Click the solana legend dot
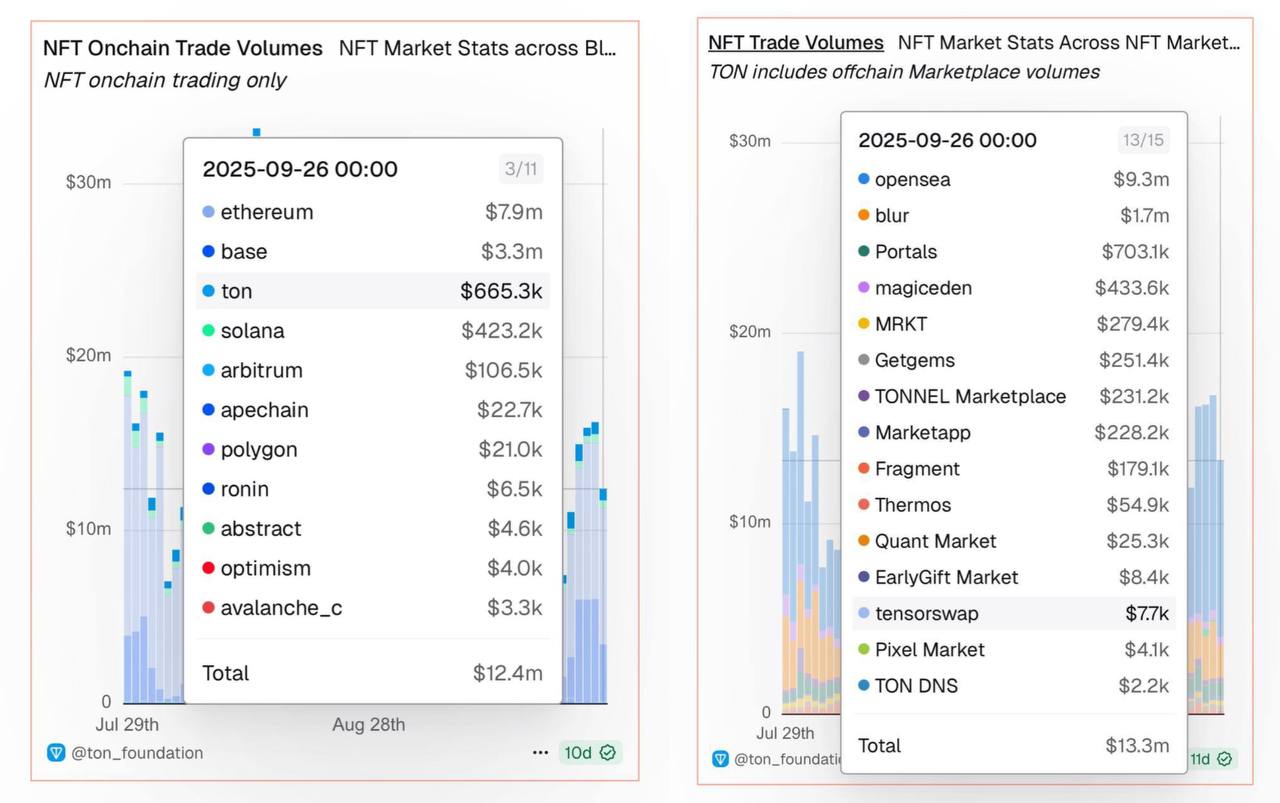 pos(208,331)
